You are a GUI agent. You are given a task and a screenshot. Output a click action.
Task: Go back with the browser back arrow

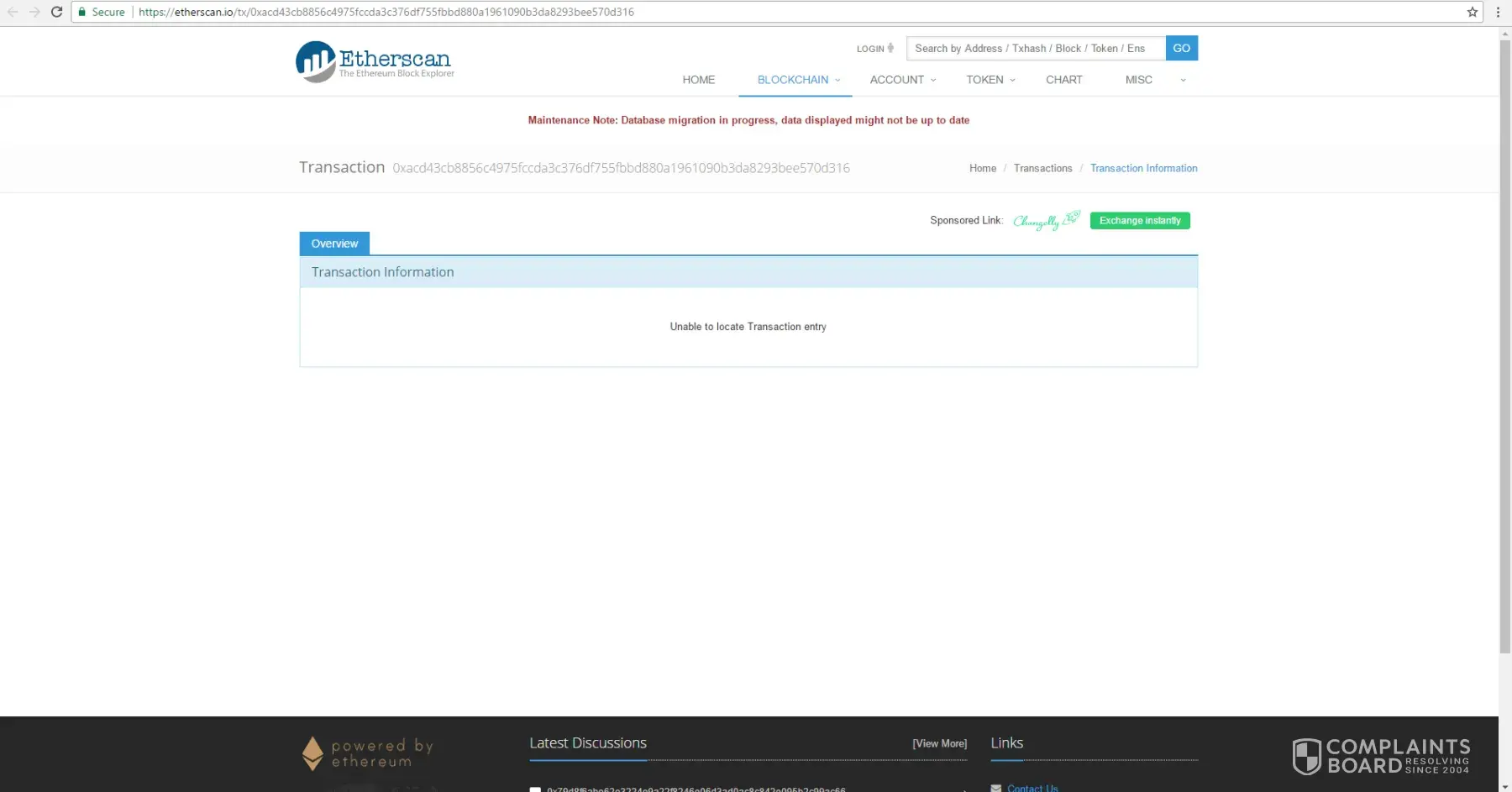(13, 12)
